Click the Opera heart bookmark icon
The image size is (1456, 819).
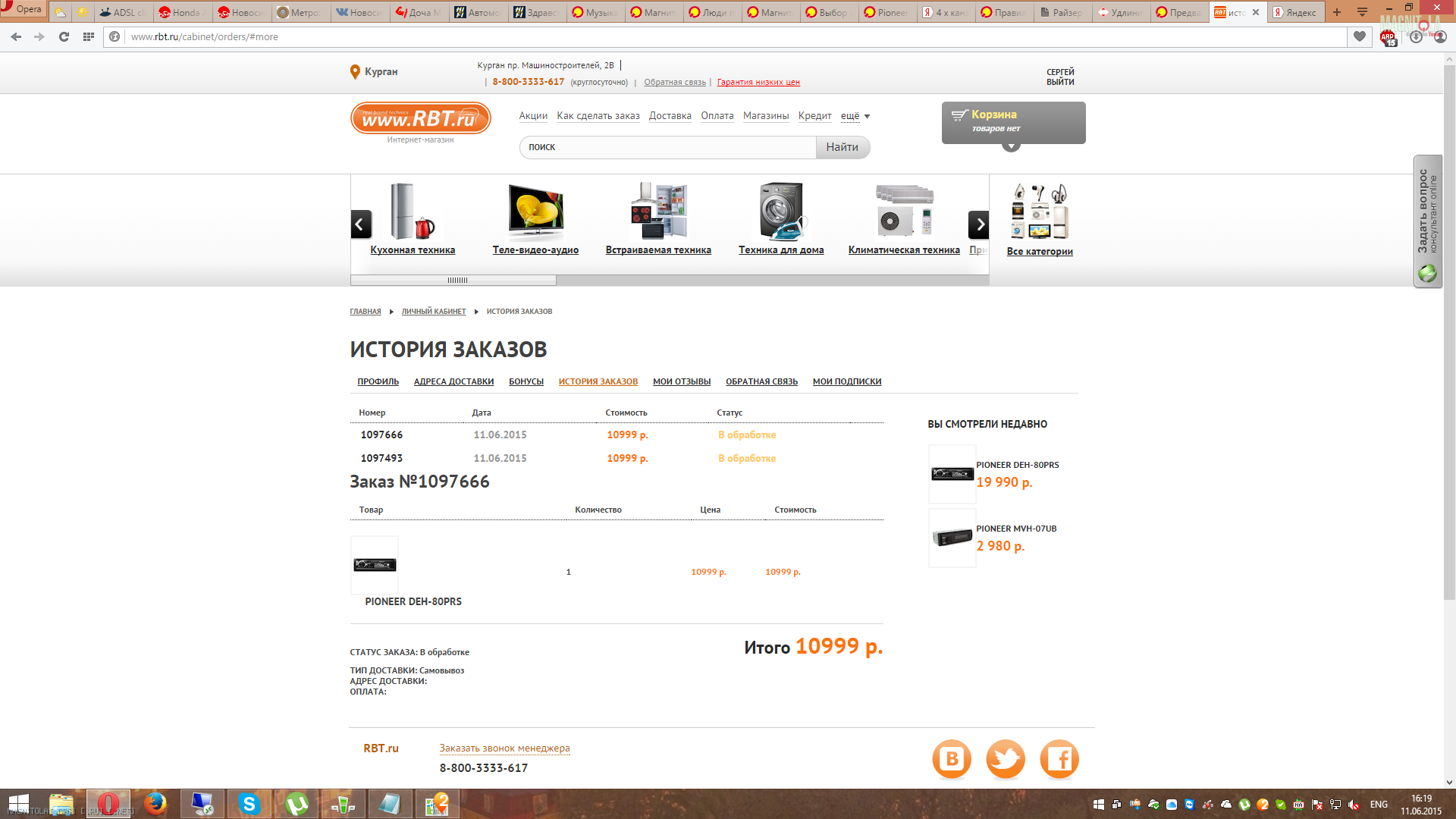click(x=1360, y=36)
